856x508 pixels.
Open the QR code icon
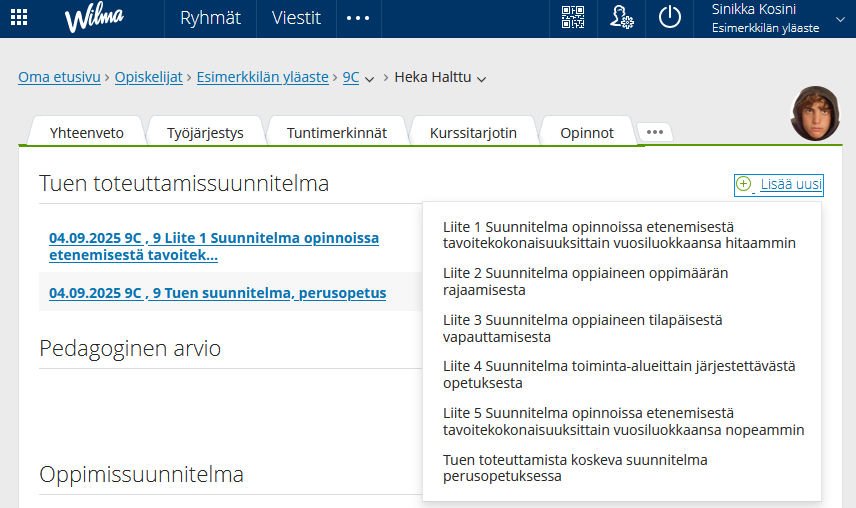tap(572, 18)
